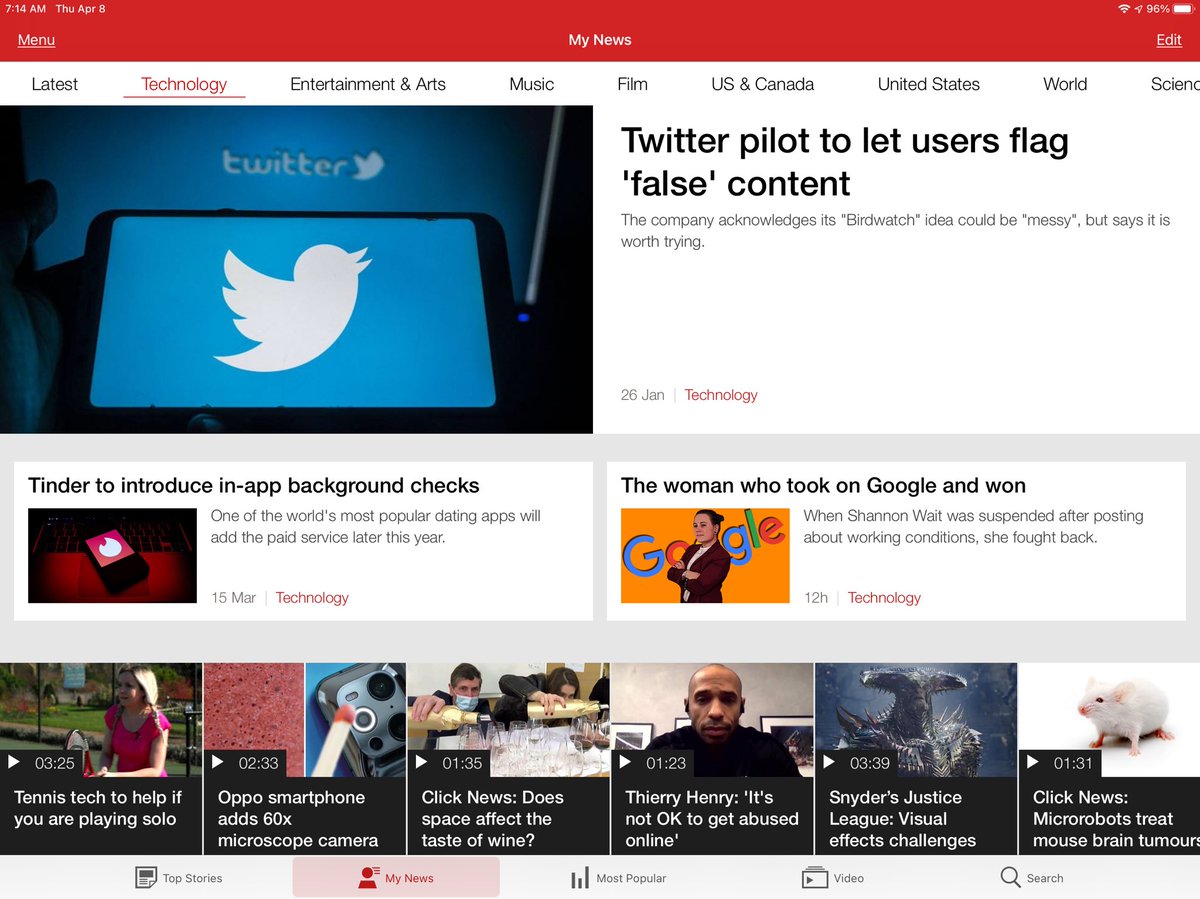Open the wine pouring video thumbnail
This screenshot has height=899, width=1200.
[x=508, y=719]
